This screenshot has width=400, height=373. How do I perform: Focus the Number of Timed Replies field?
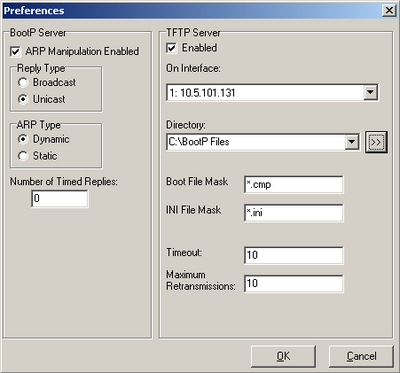click(60, 199)
